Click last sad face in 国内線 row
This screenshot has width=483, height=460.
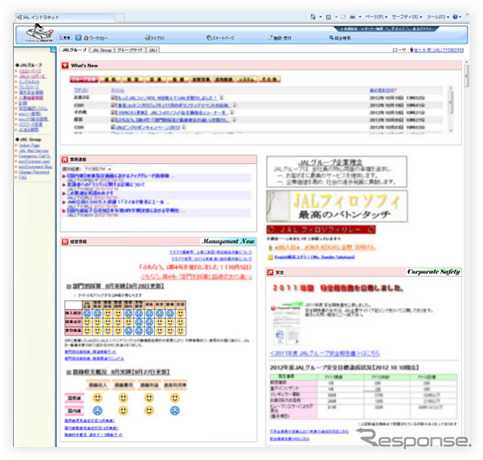coord(175,411)
